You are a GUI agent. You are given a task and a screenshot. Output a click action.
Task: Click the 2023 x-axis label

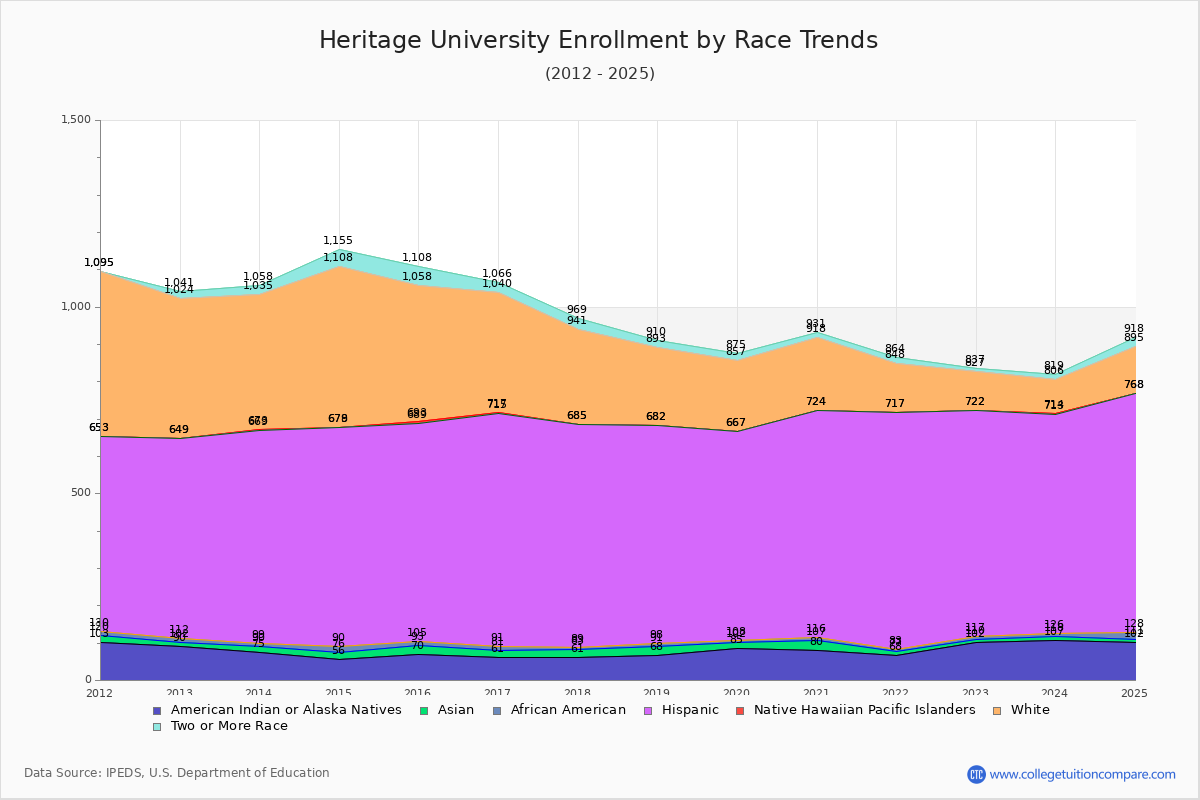[x=975, y=693]
